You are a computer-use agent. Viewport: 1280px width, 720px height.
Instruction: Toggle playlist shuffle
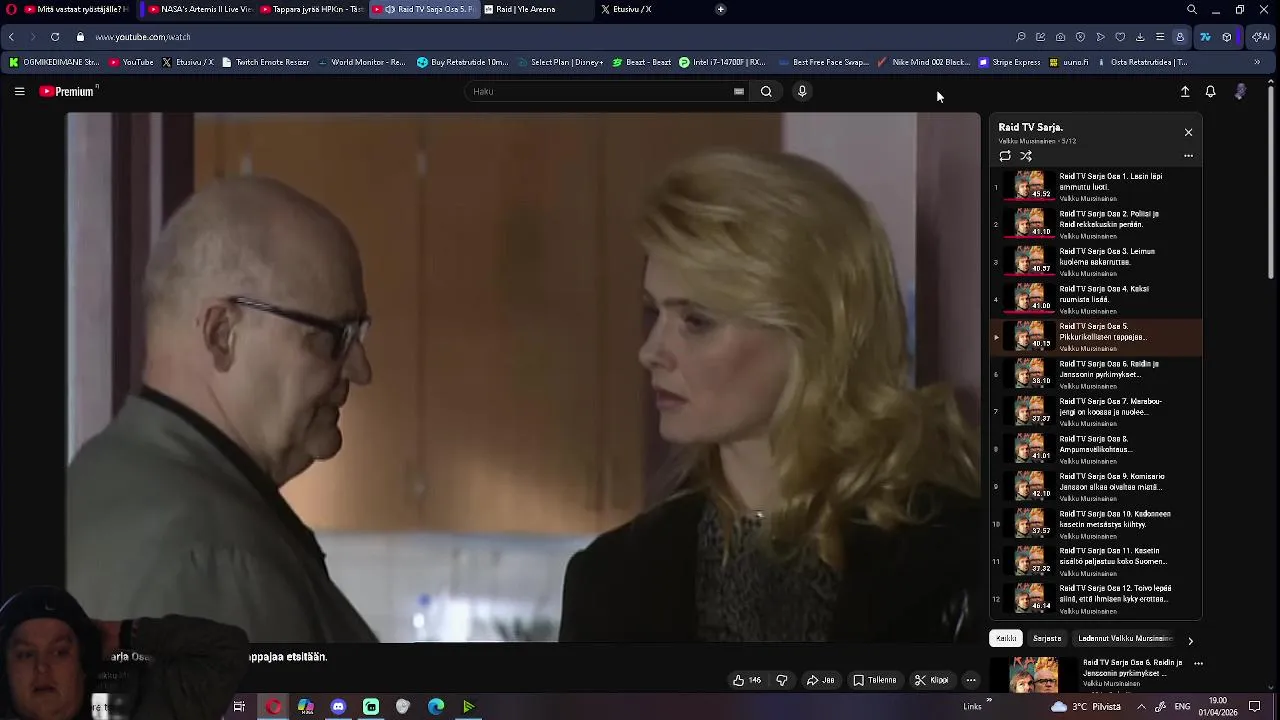[1026, 156]
